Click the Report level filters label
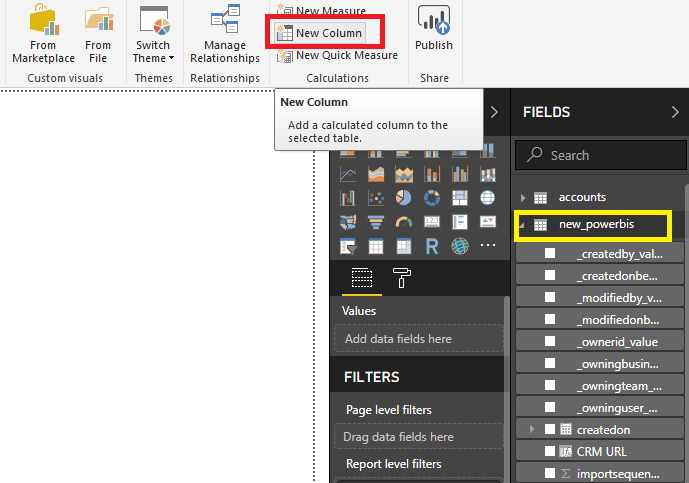This screenshot has width=689, height=483. [x=394, y=464]
